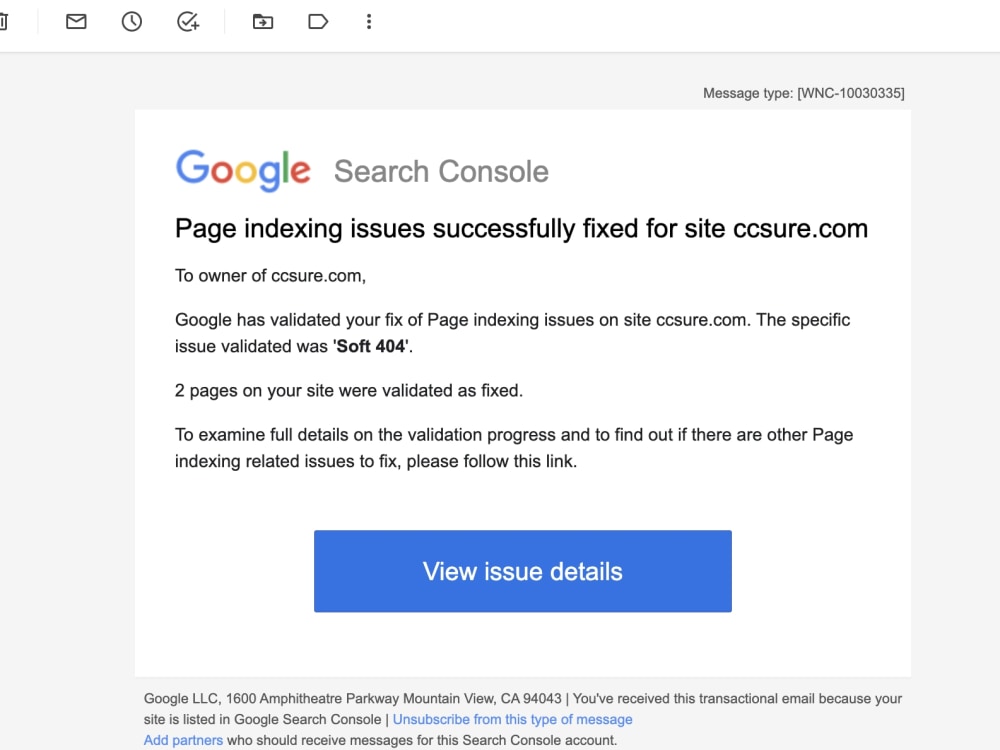Apply a label using the label icon

(x=317, y=21)
